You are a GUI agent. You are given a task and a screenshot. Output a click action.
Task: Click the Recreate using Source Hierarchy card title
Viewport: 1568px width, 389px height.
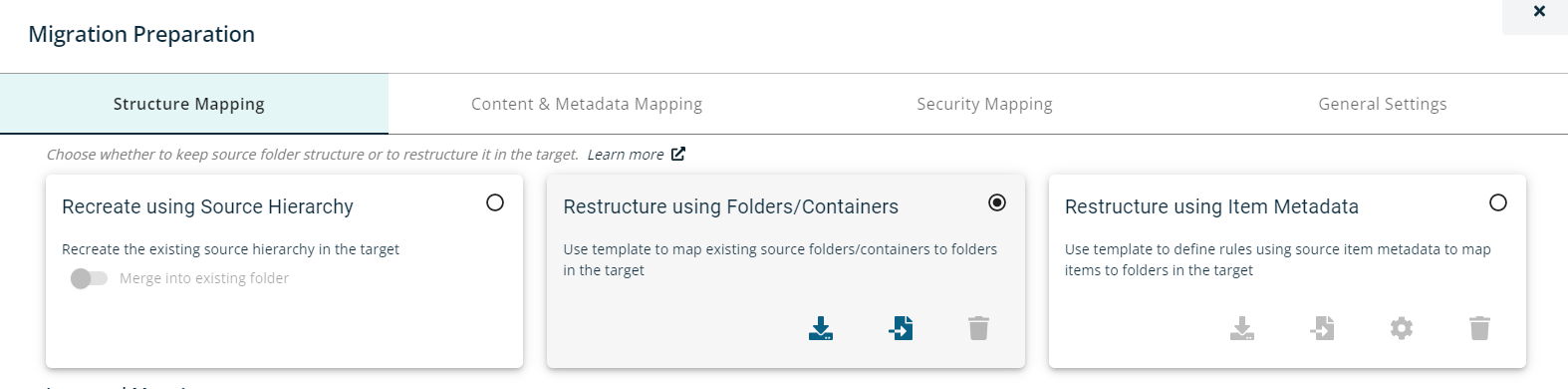click(207, 206)
